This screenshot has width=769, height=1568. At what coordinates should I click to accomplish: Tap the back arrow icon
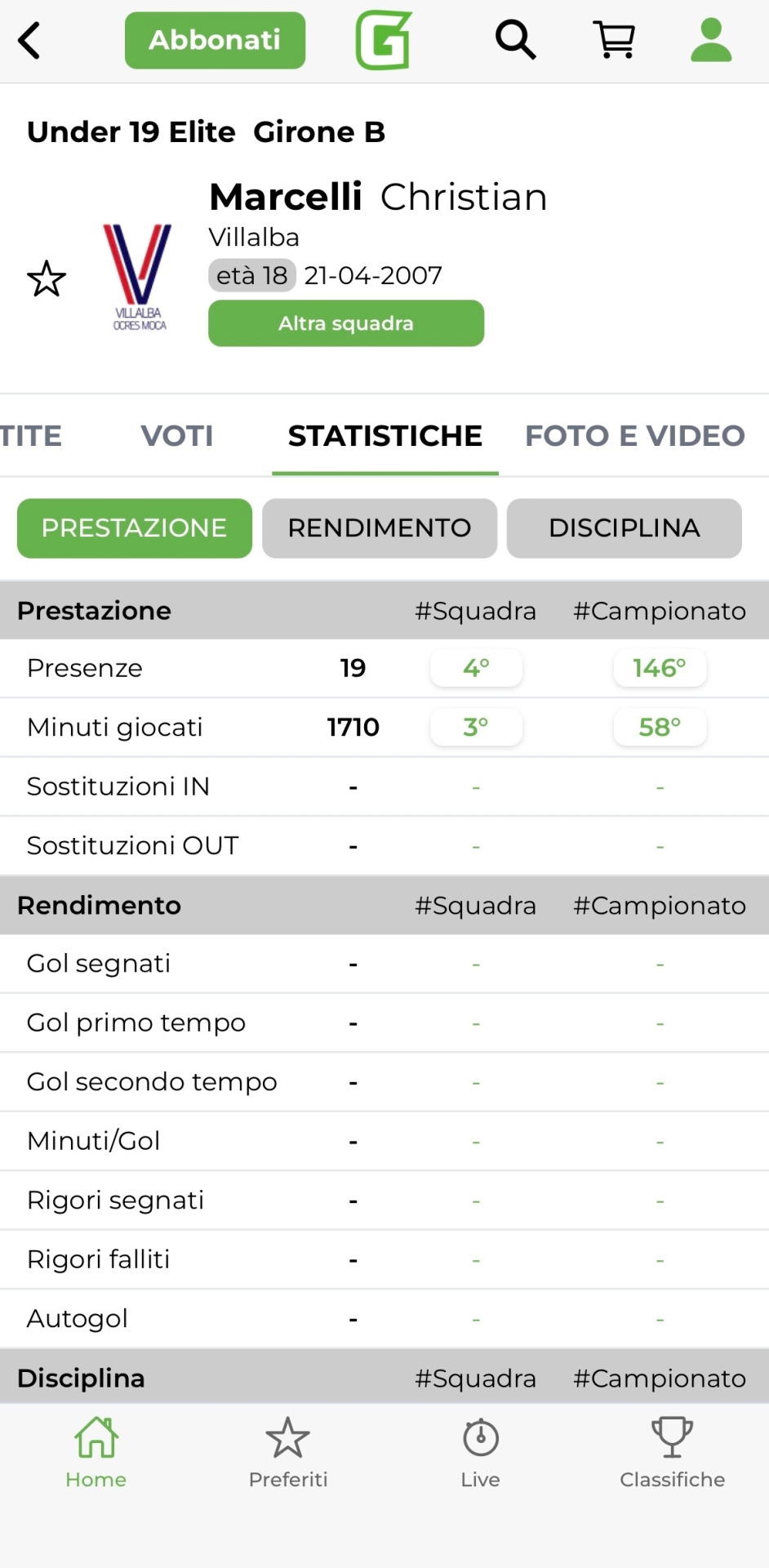coord(30,40)
